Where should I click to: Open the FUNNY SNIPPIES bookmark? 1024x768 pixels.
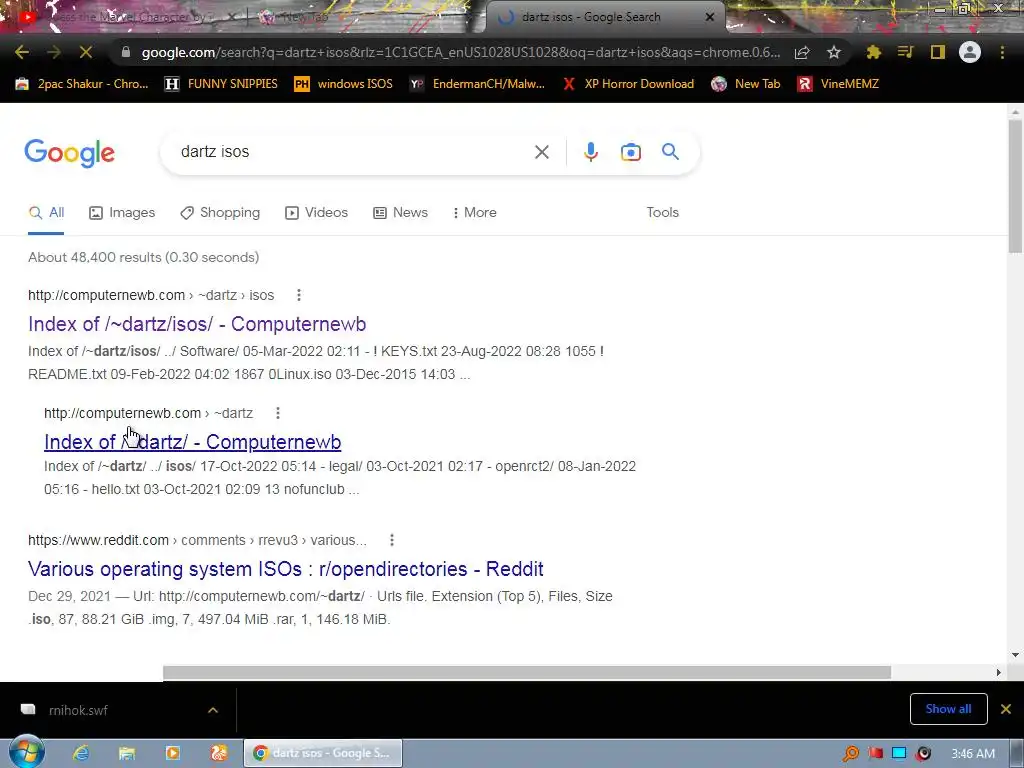click(x=221, y=84)
